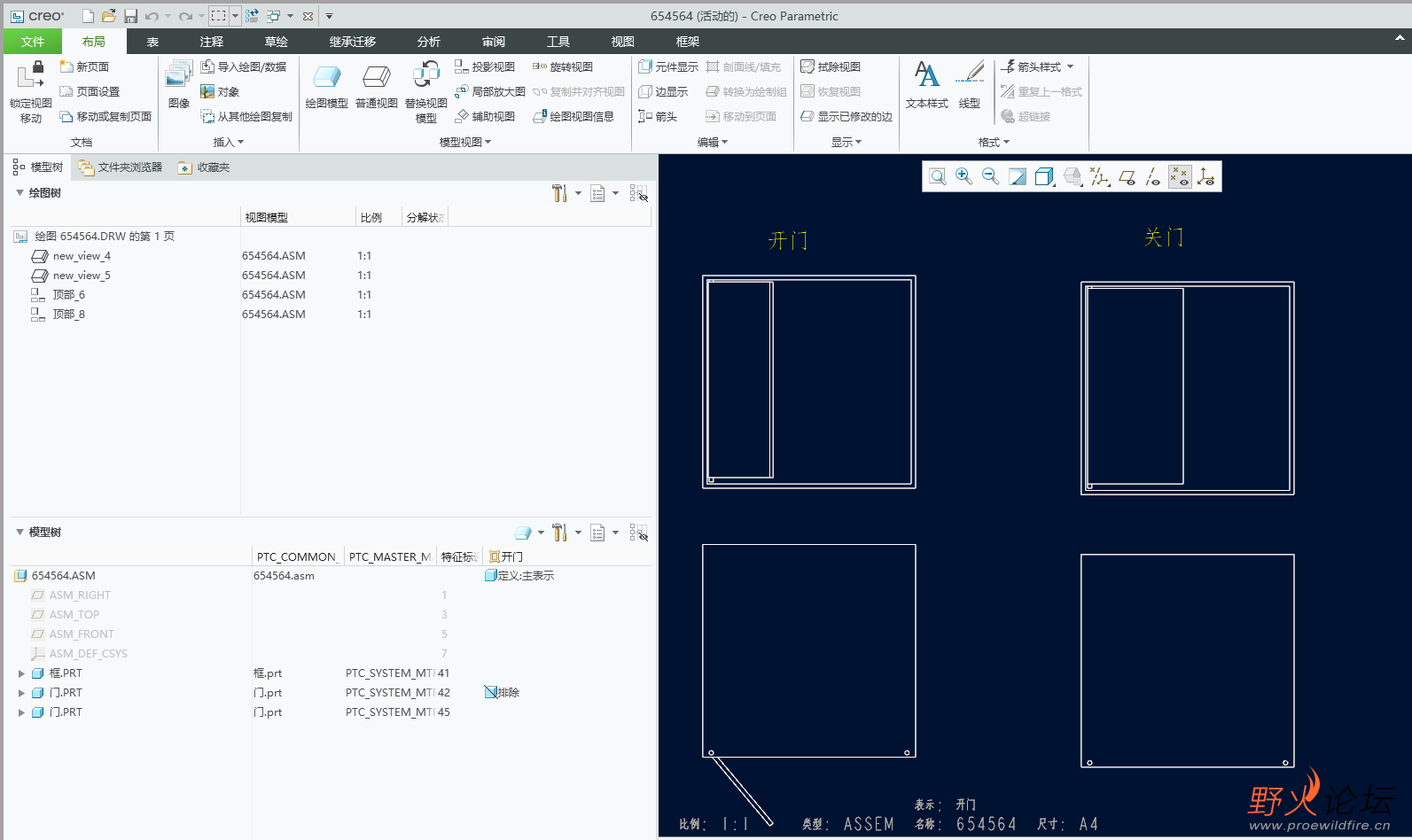This screenshot has width=1412, height=840.
Task: Click the 新页面 new sheet button
Action: [84, 66]
